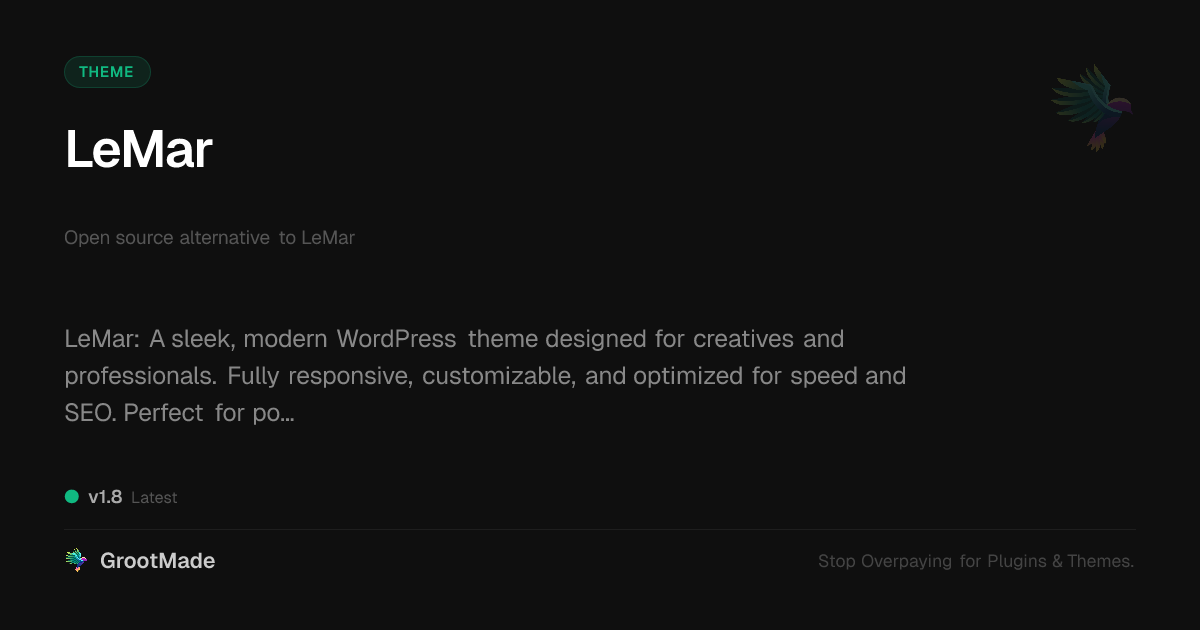
Task: Click the LeMar title heading
Action: [139, 150]
